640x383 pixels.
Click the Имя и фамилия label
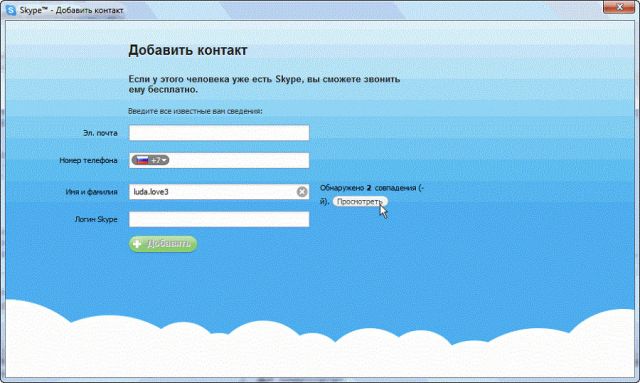pos(91,192)
